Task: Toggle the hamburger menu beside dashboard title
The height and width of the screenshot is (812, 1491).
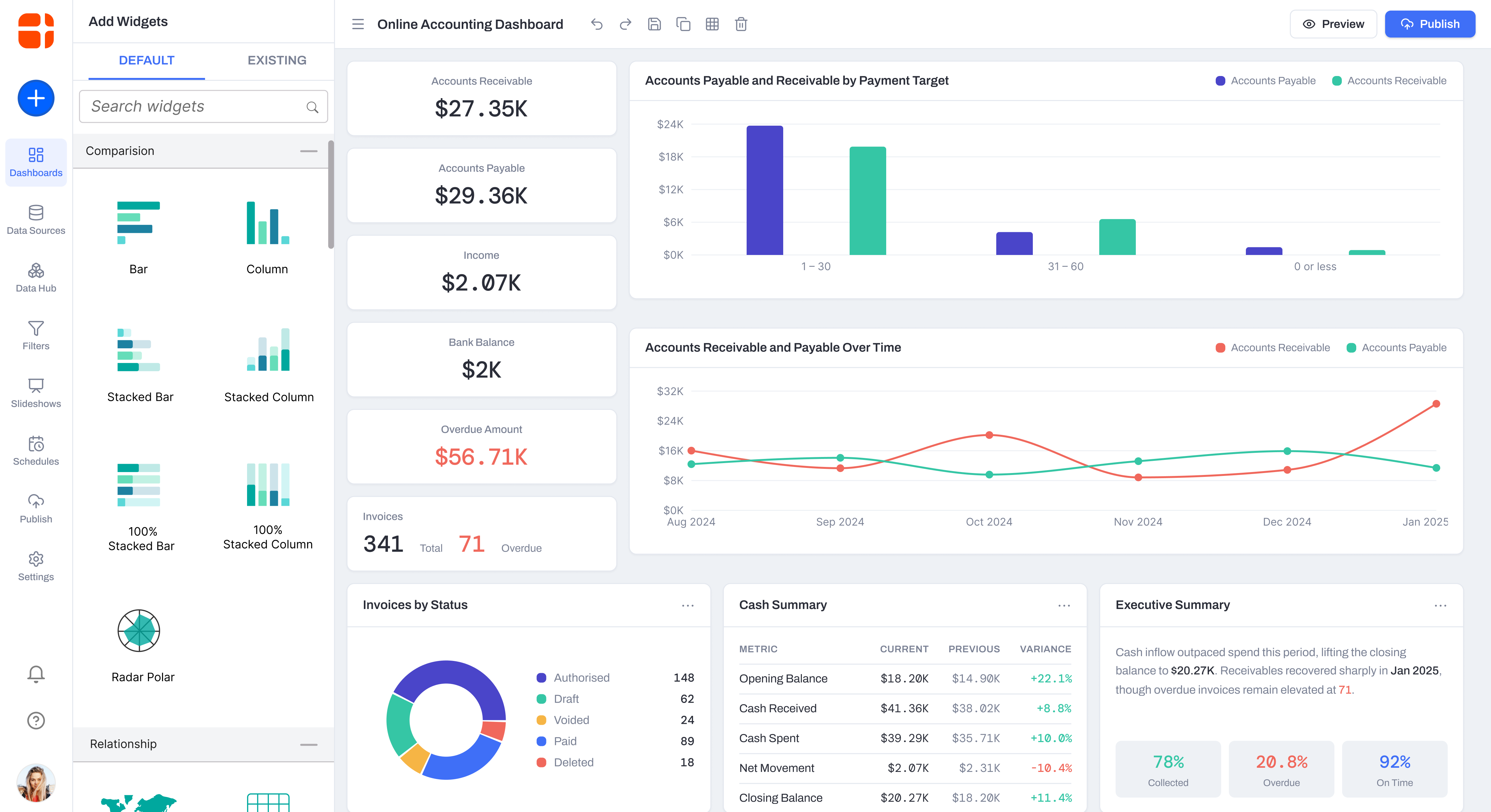Action: tap(358, 24)
